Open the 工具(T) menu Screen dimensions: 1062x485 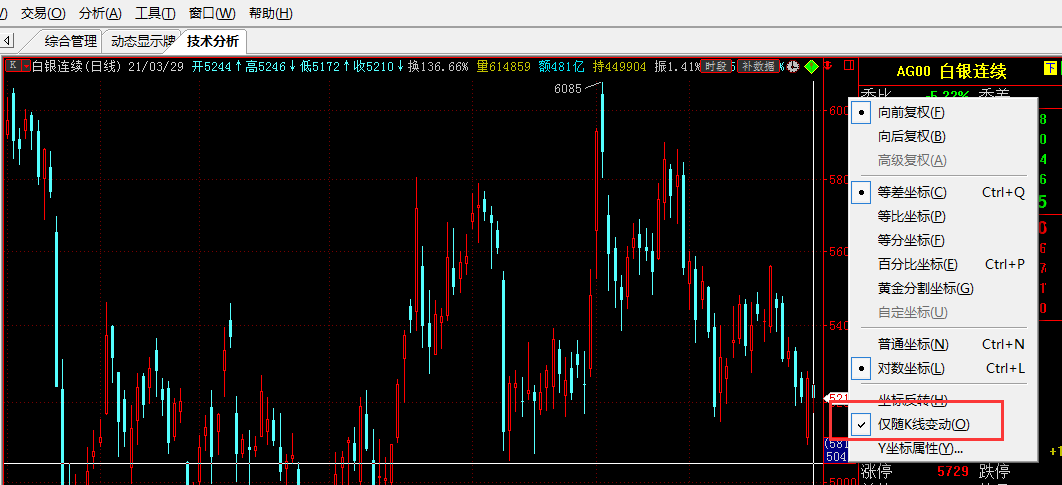point(155,13)
